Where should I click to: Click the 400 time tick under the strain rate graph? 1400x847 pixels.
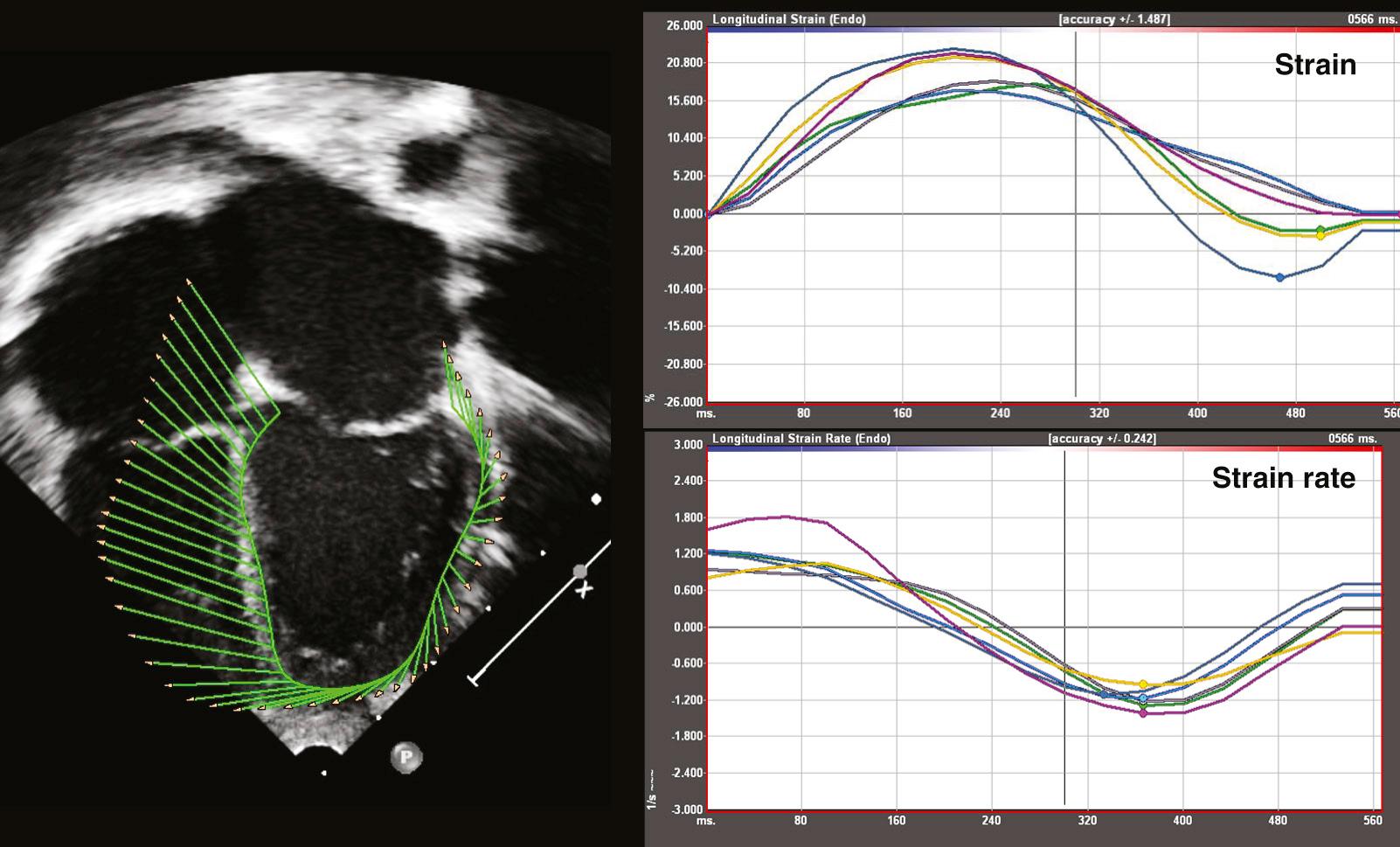click(1182, 820)
